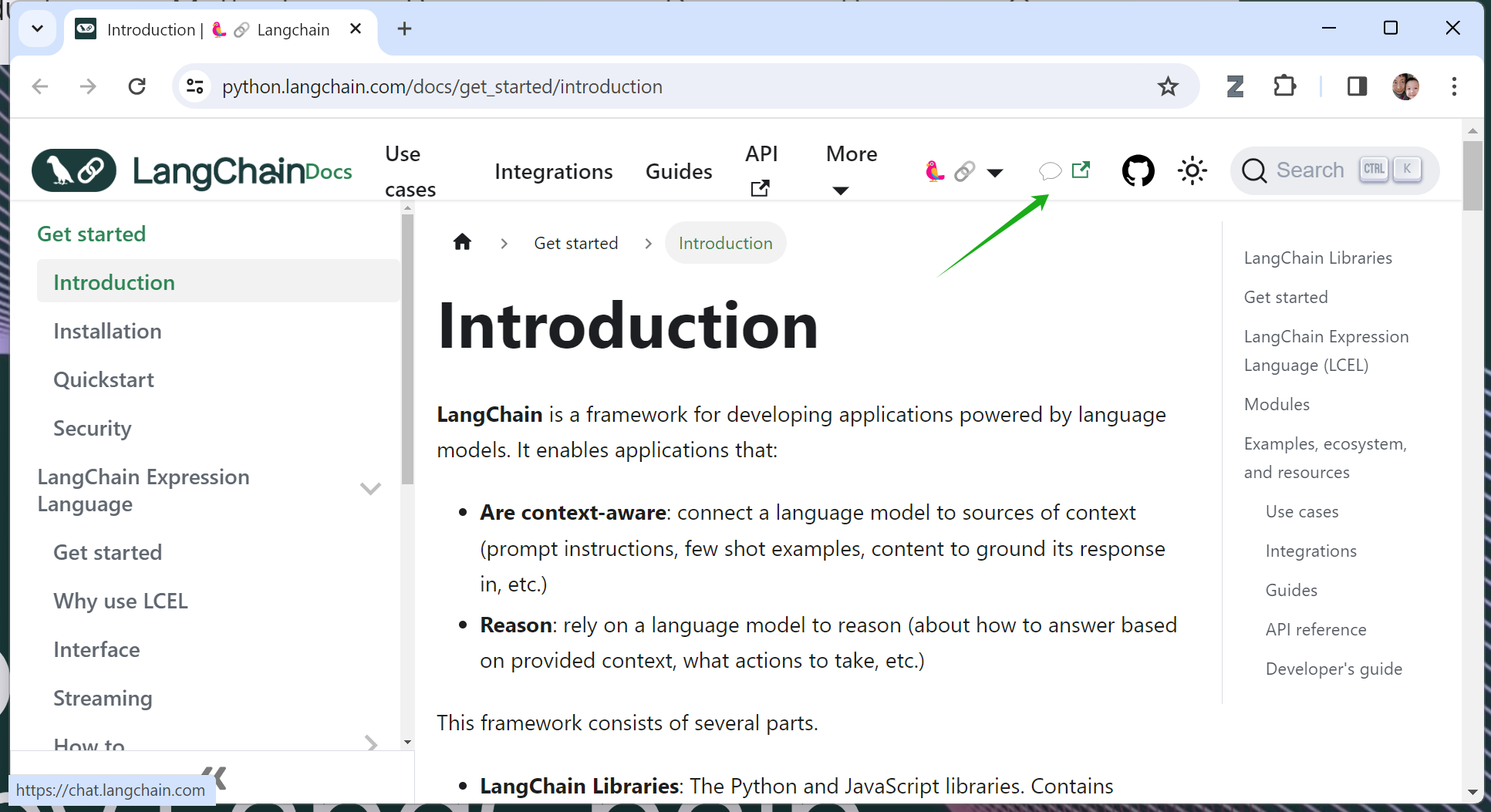
Task: Open the browser side panel
Action: [1357, 86]
